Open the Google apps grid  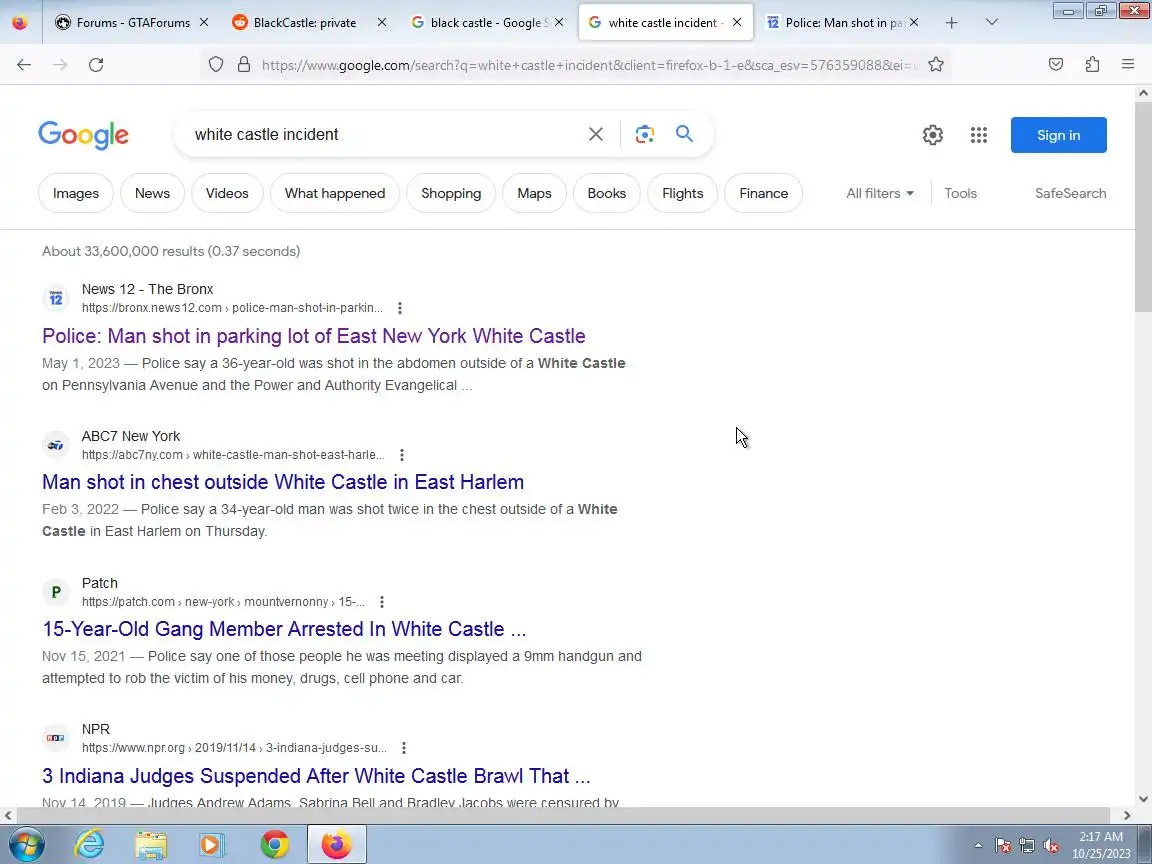point(979,135)
